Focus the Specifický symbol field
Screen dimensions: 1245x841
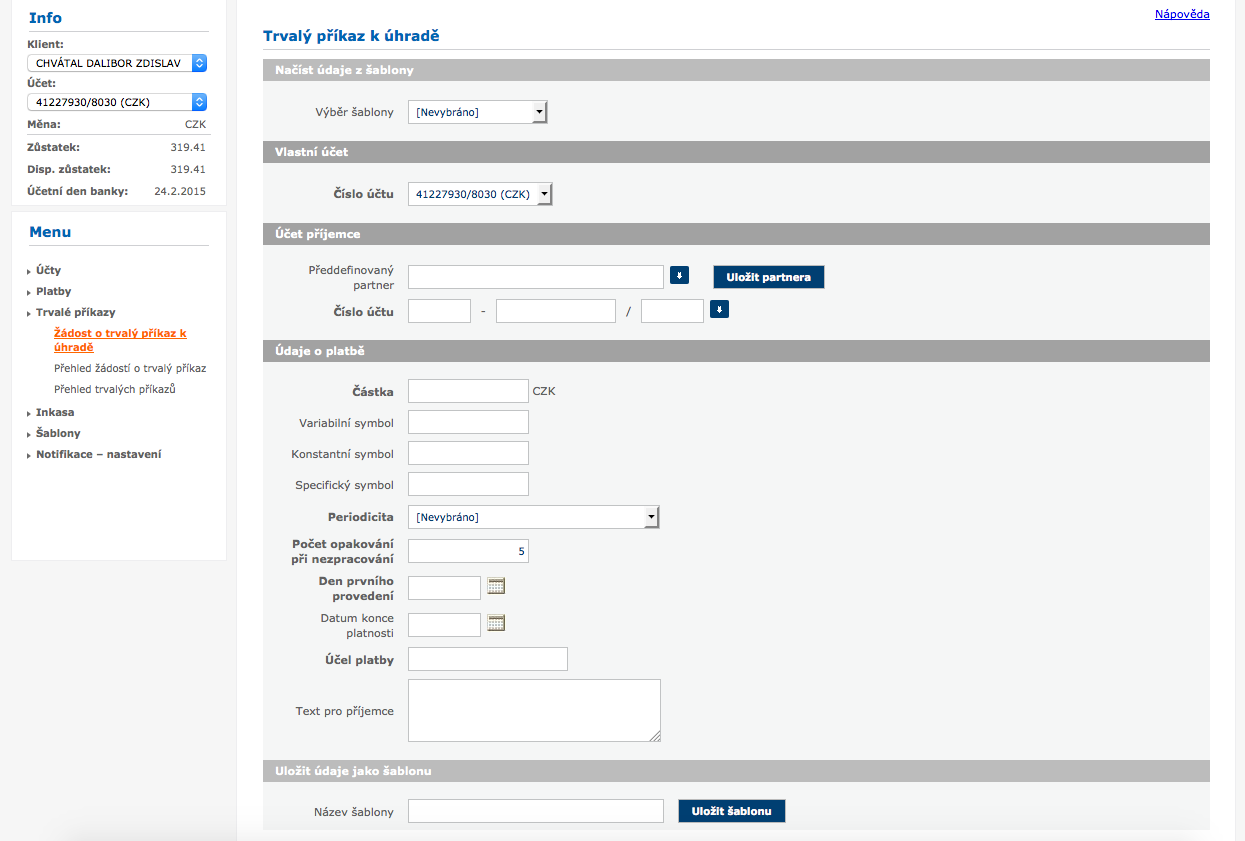coord(468,484)
